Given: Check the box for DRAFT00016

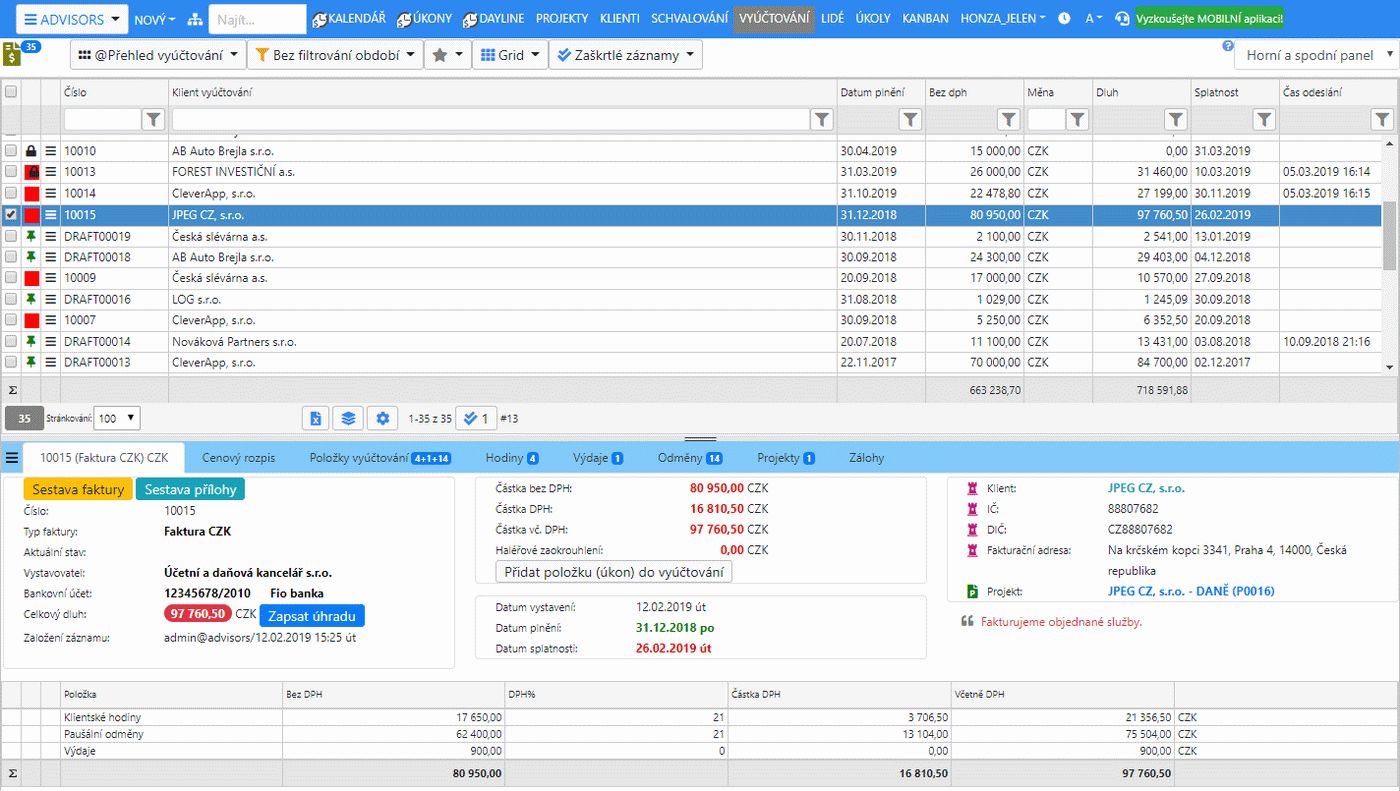Looking at the screenshot, I should 11,299.
